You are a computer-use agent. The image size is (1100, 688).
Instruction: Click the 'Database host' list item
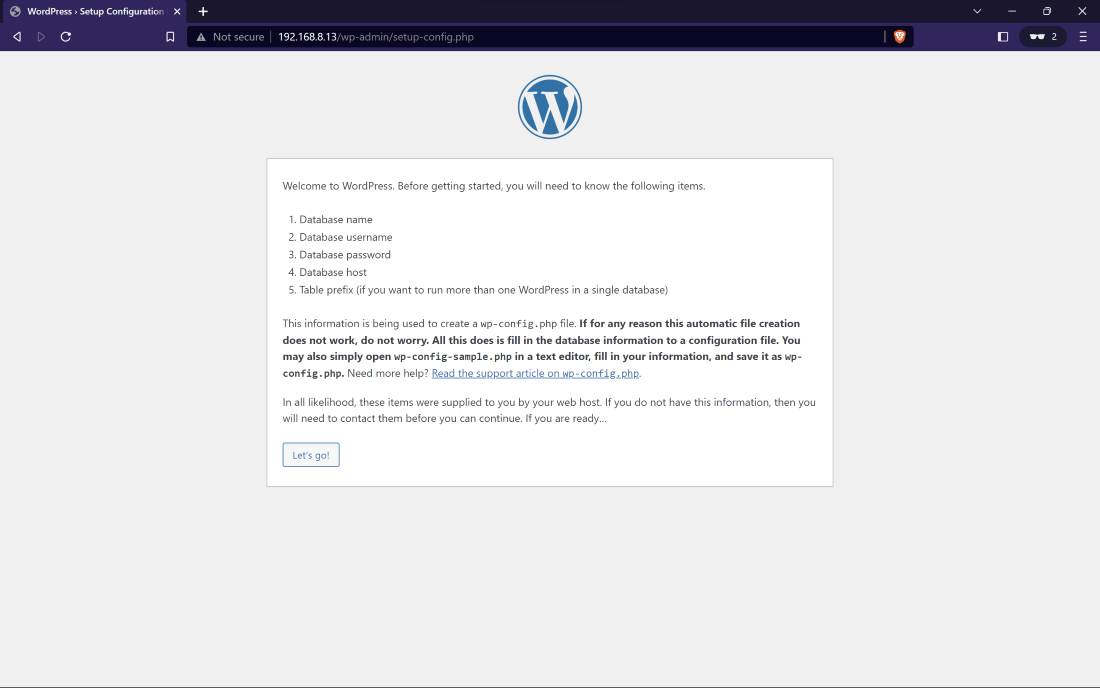[333, 272]
